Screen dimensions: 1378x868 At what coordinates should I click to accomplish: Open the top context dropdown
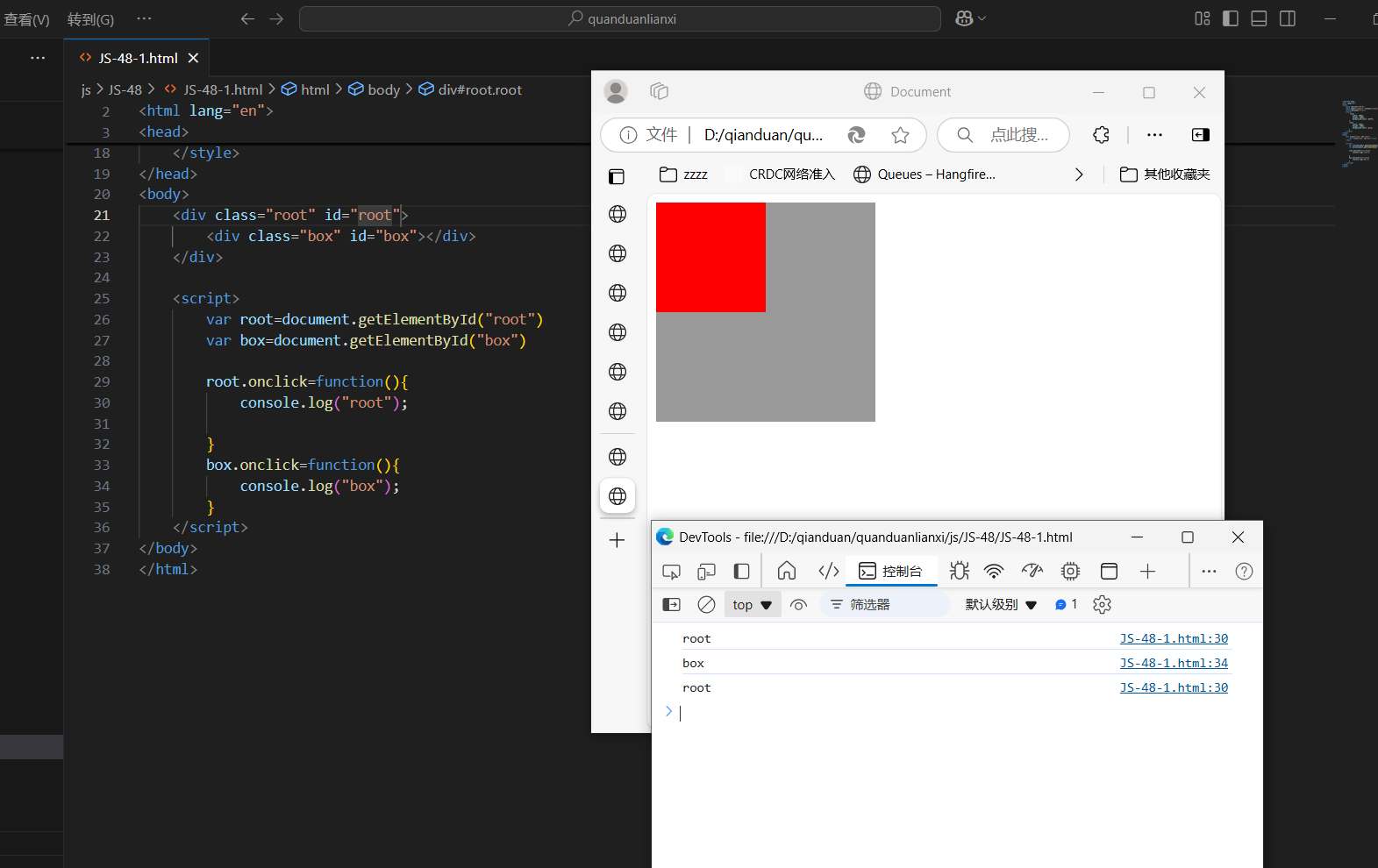click(x=752, y=605)
